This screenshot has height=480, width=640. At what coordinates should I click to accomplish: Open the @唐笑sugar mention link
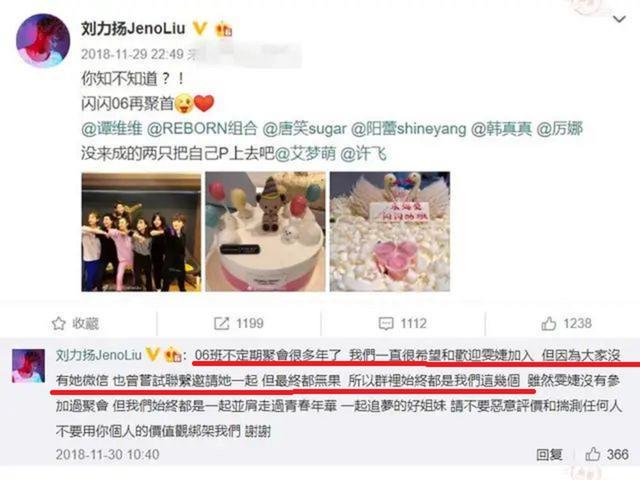pos(304,129)
